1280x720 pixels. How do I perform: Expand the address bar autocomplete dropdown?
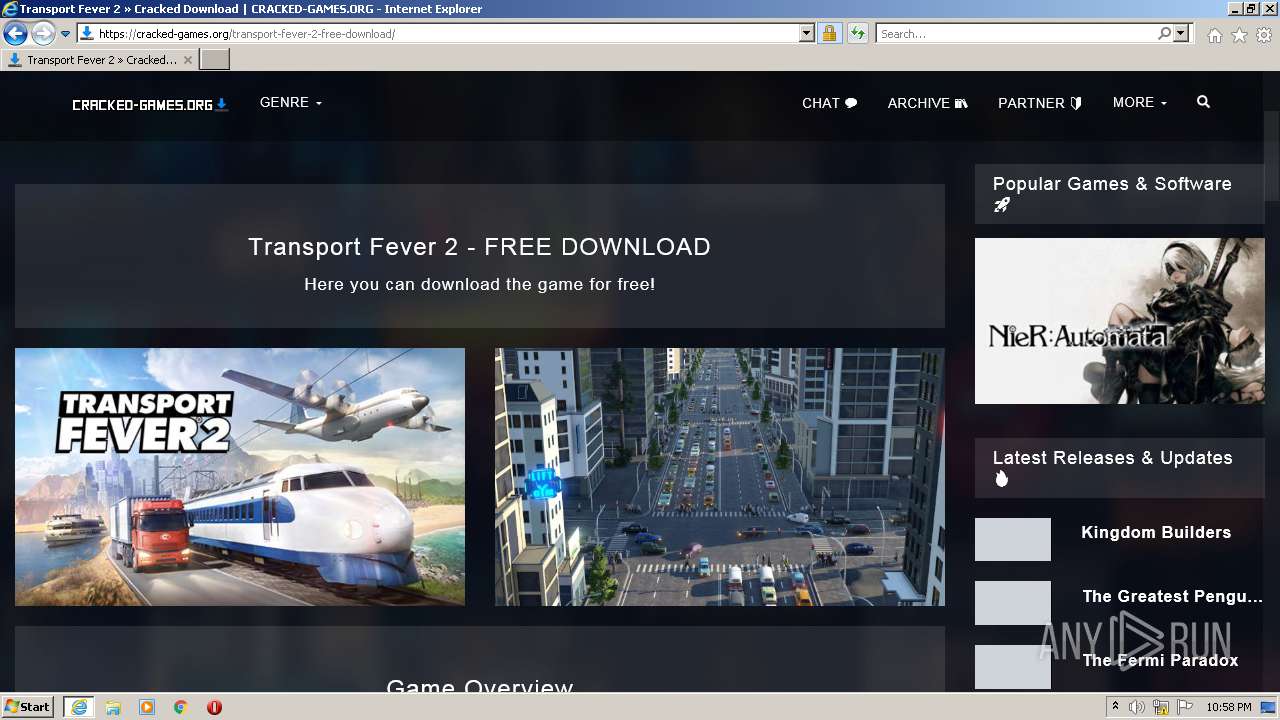807,34
